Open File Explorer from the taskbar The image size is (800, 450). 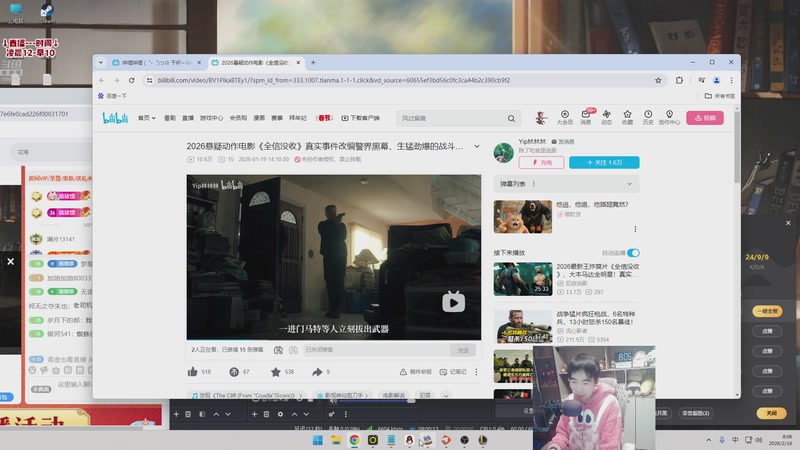pos(336,440)
